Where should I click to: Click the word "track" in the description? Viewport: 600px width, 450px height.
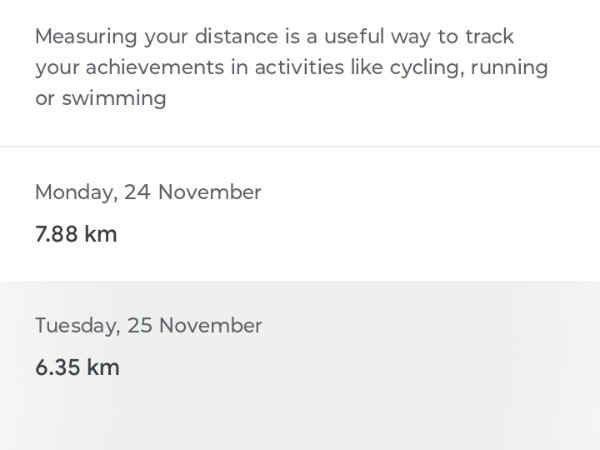tap(489, 37)
